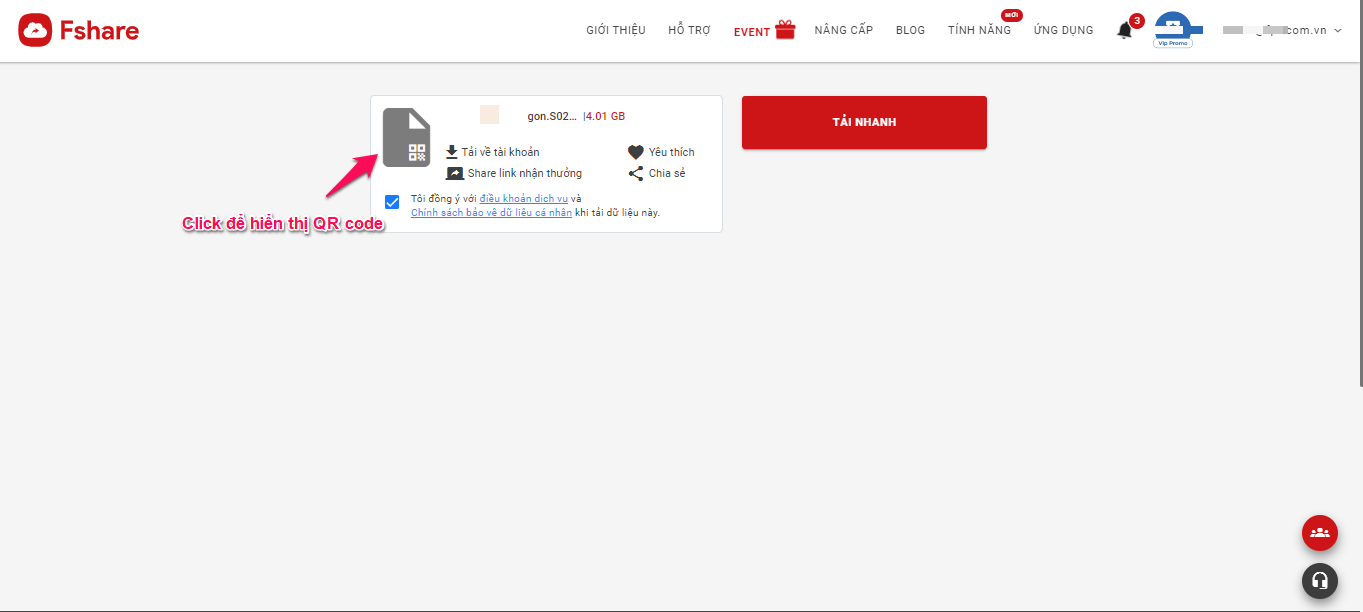Select the TÍNH NĂNG menu item
Viewport: 1363px width, 612px height.
click(x=979, y=29)
